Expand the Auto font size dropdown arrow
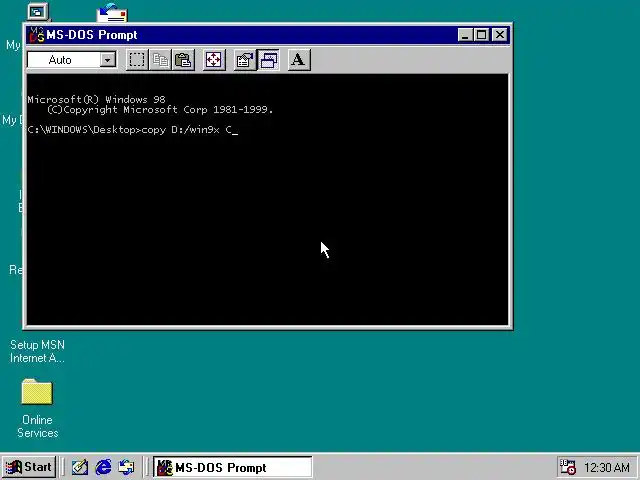The height and width of the screenshot is (480, 640). point(108,60)
